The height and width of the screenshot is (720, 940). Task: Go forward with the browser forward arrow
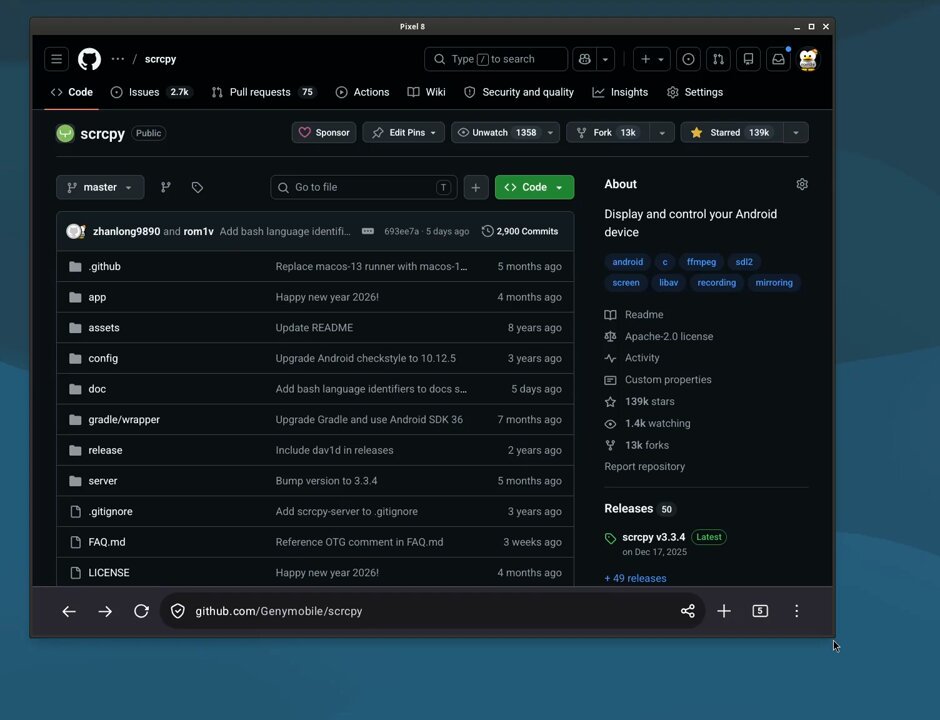(105, 611)
